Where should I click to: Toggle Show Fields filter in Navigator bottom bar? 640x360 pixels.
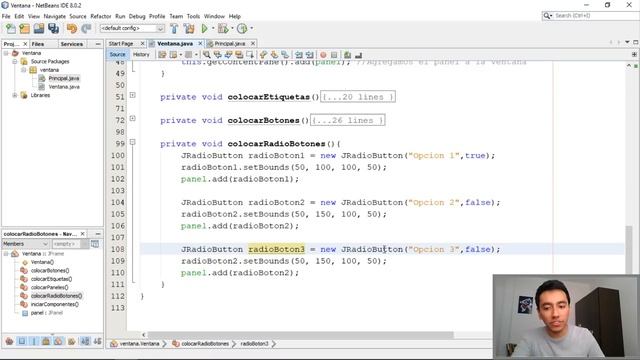pos(22,341)
